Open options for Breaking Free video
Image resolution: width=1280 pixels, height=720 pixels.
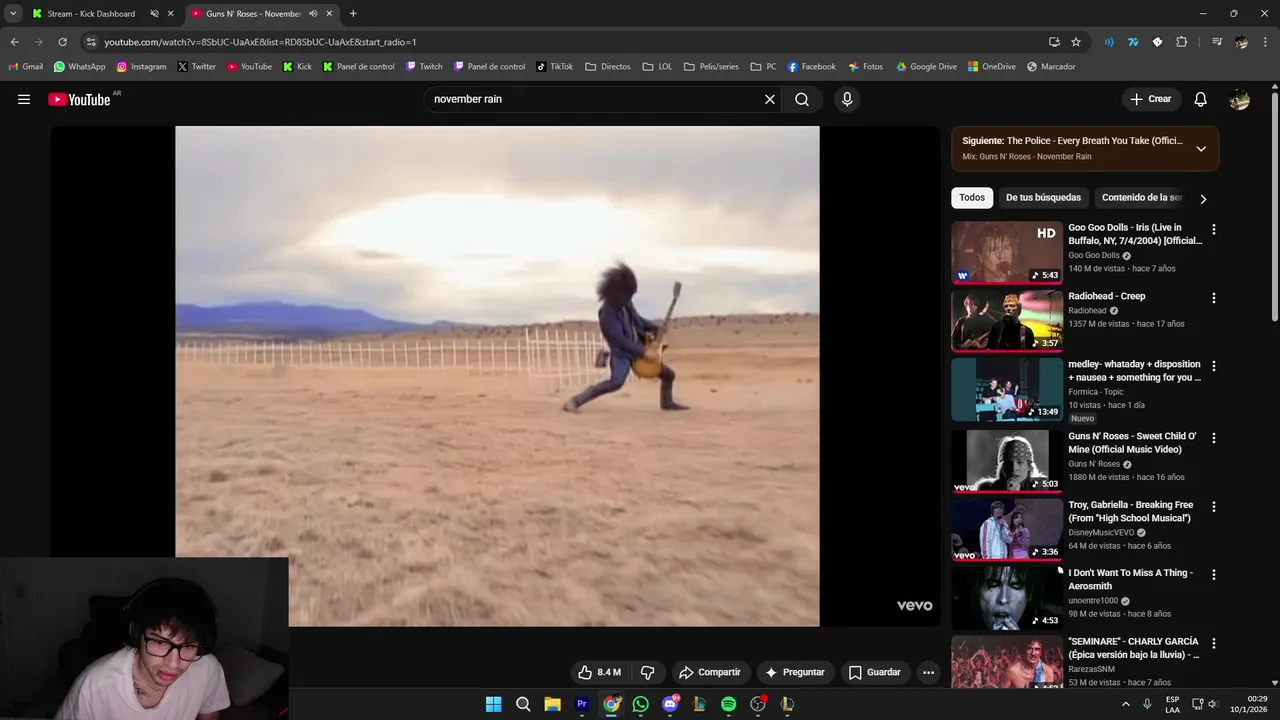[x=1214, y=507]
